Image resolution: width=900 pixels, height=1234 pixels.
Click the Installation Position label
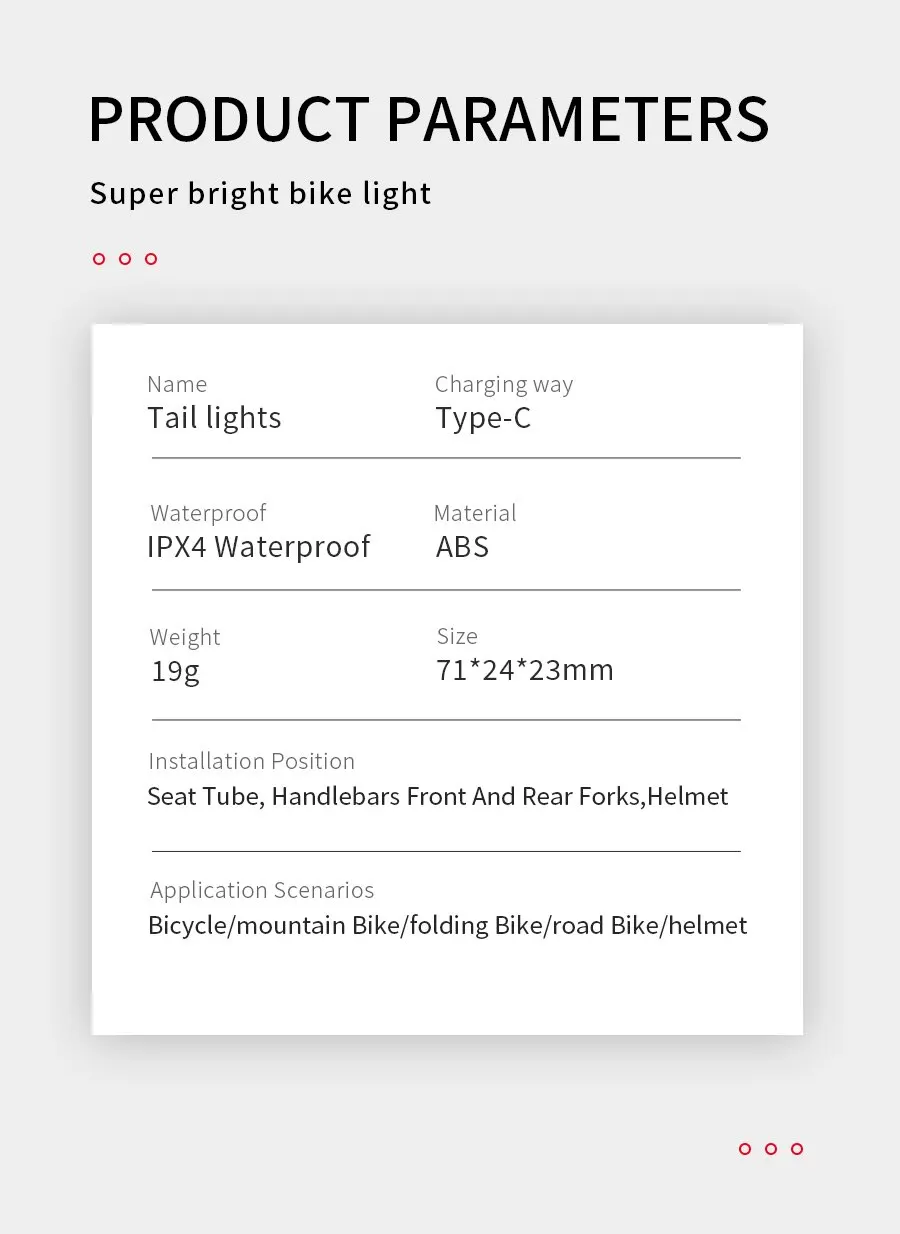click(x=251, y=761)
